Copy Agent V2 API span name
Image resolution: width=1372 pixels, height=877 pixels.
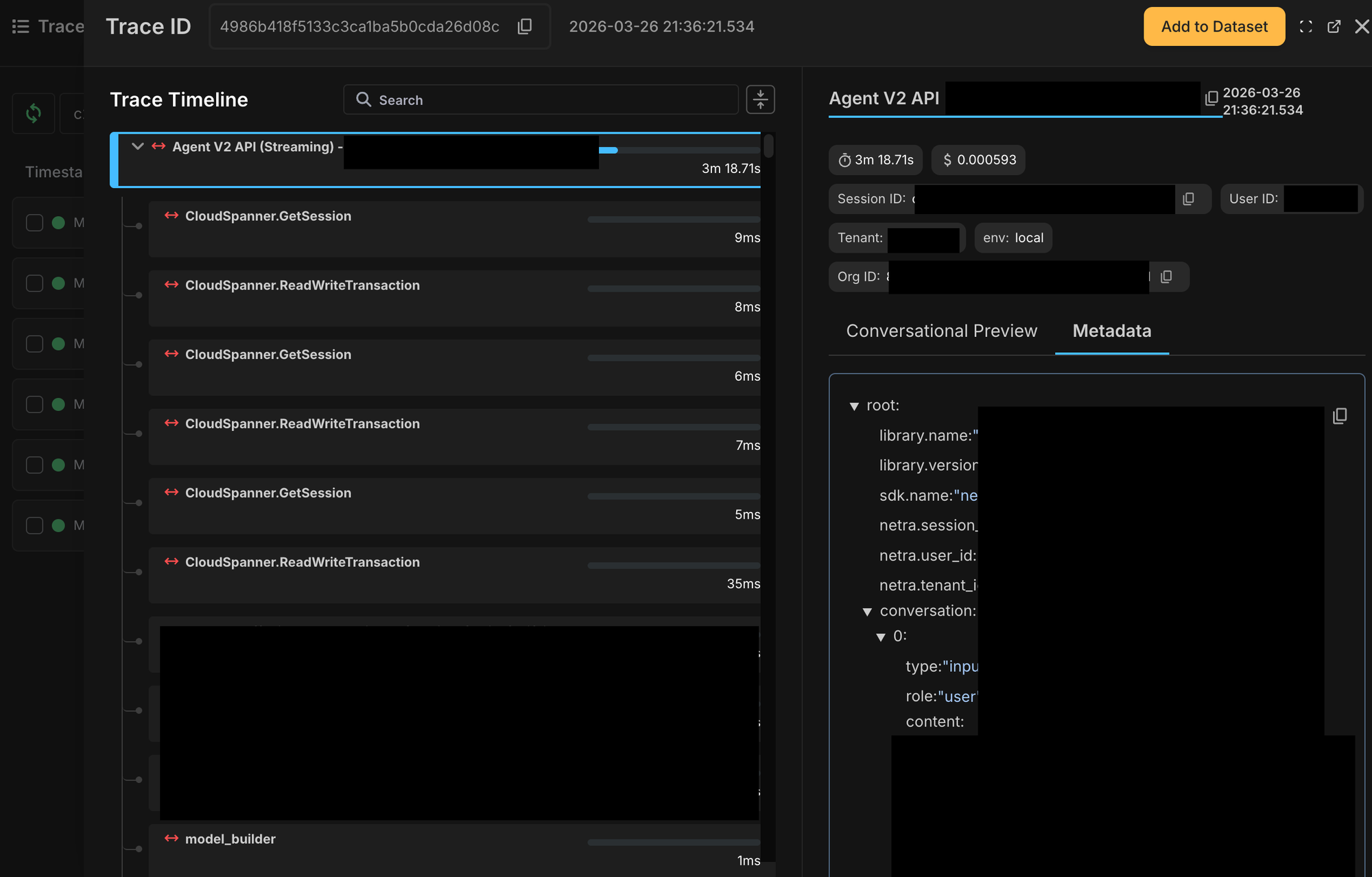1211,98
